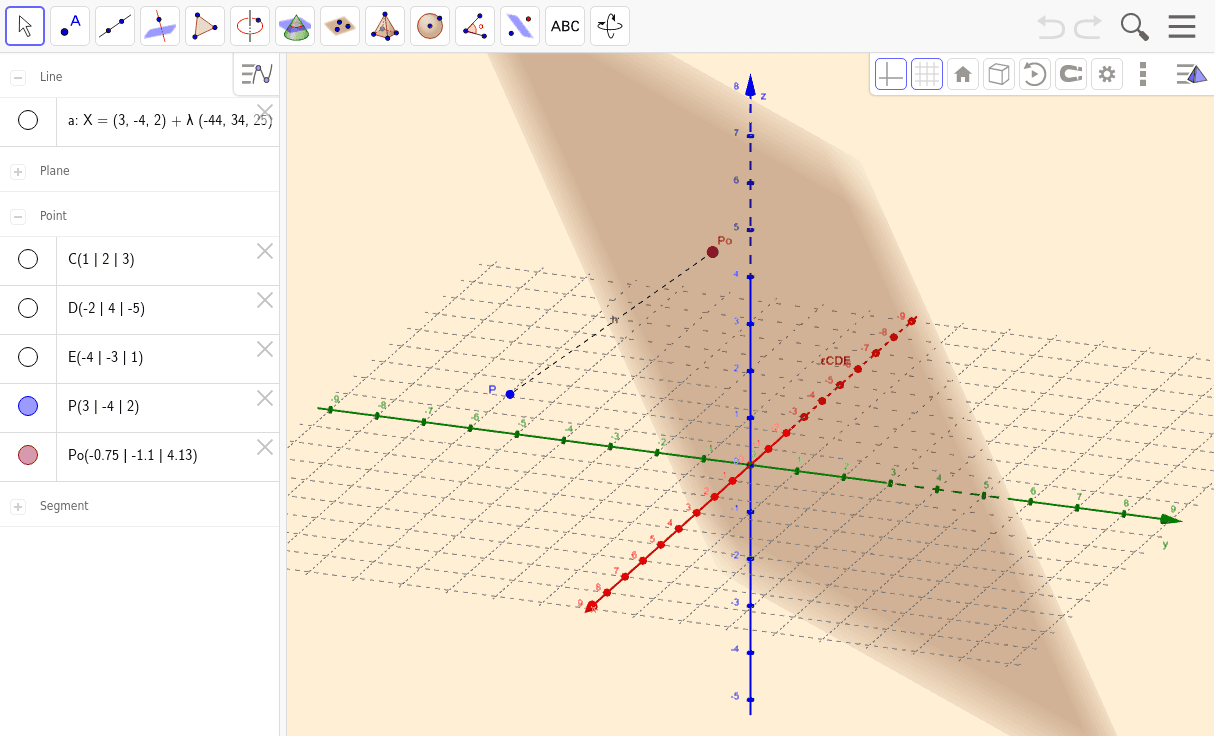Expand the Segment group

coord(18,507)
